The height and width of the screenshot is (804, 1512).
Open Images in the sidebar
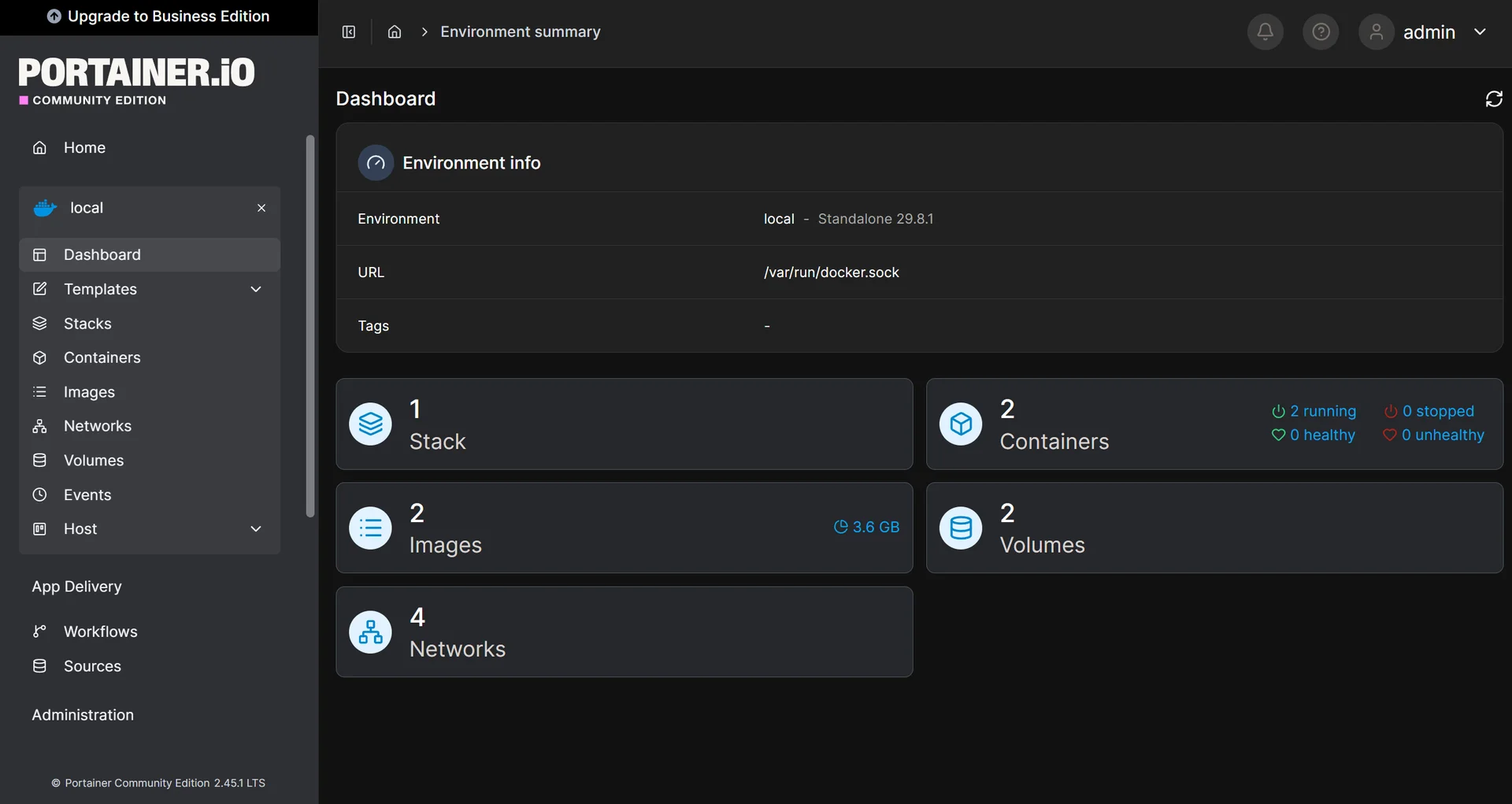[150, 392]
